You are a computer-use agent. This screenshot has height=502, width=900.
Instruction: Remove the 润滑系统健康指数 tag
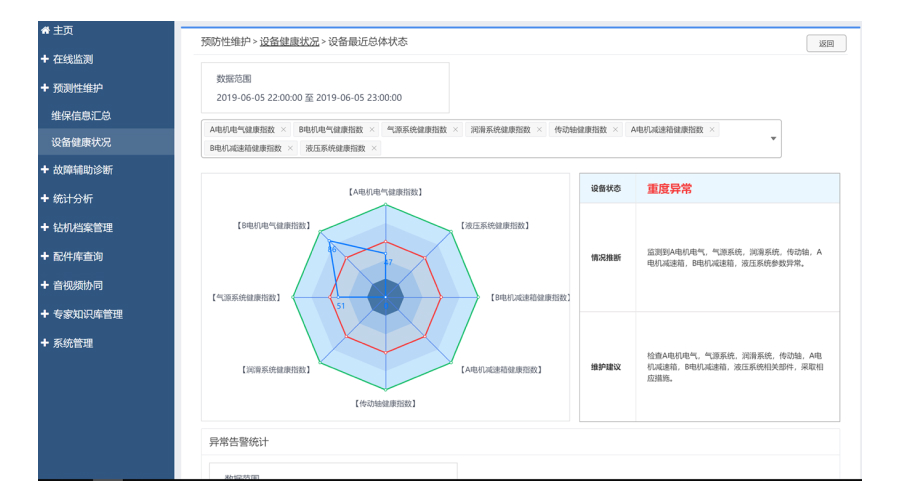(x=539, y=130)
